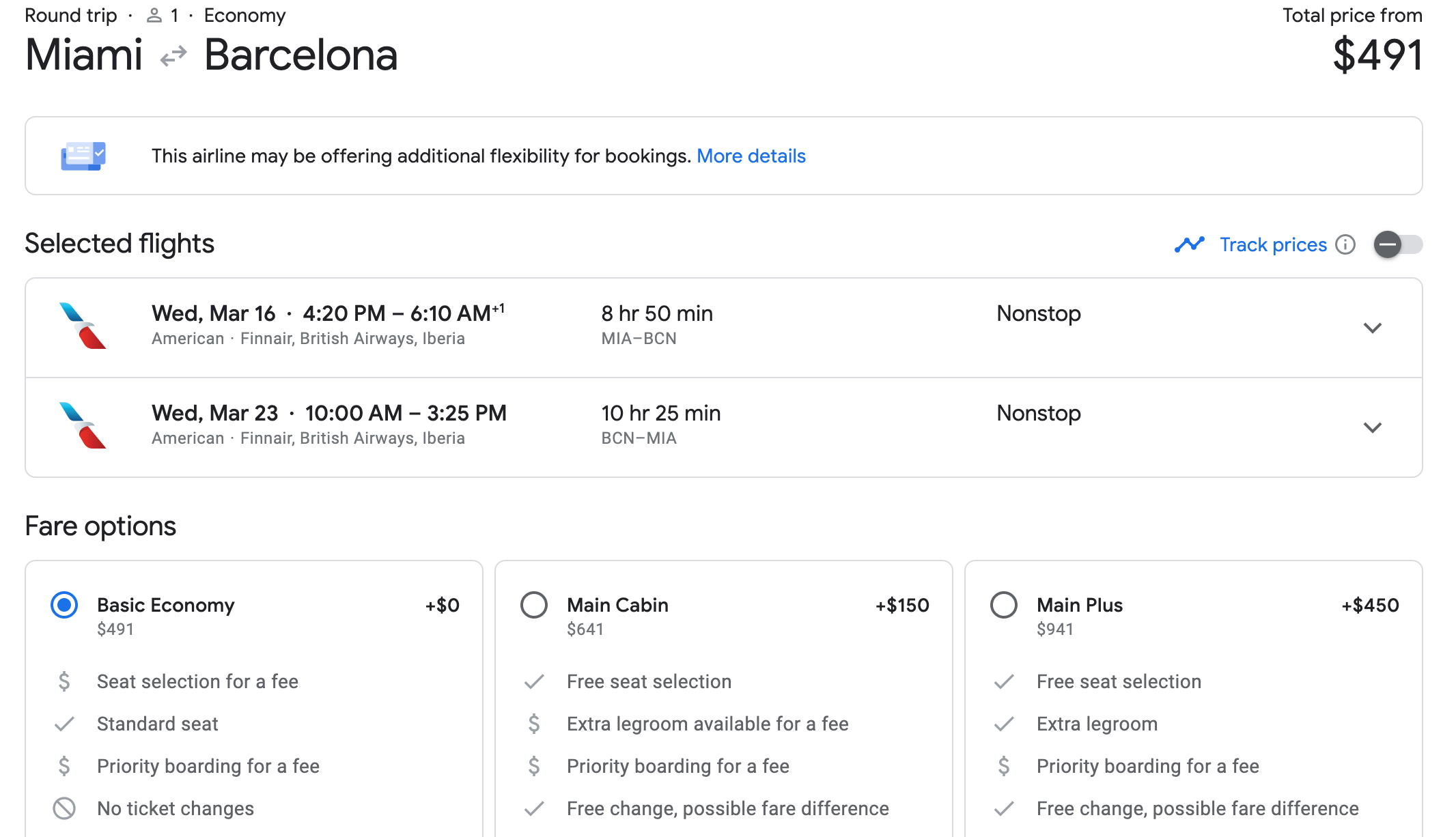Click the No ticket changes prohibited icon
The image size is (1456, 837).
pyautogui.click(x=64, y=808)
